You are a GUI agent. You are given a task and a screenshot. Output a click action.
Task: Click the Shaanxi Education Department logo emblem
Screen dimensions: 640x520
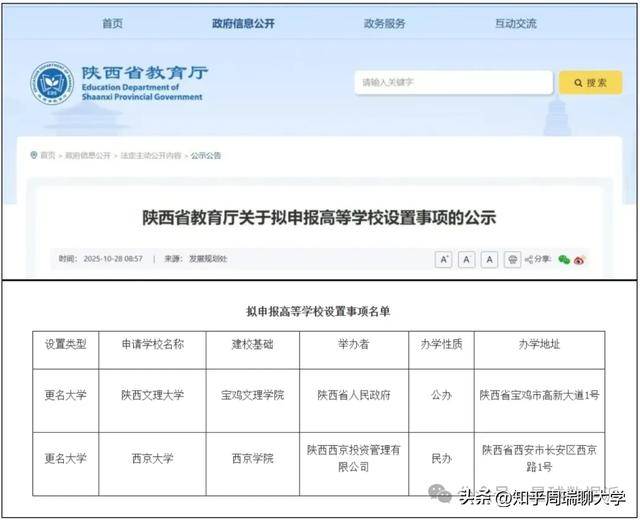pyautogui.click(x=51, y=83)
